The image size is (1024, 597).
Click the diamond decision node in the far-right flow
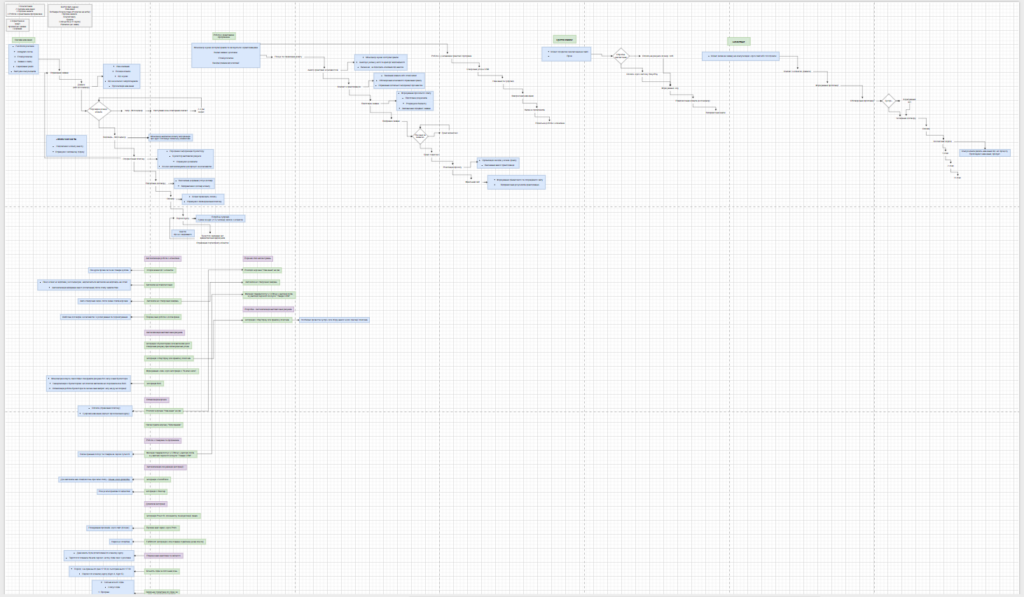point(886,101)
